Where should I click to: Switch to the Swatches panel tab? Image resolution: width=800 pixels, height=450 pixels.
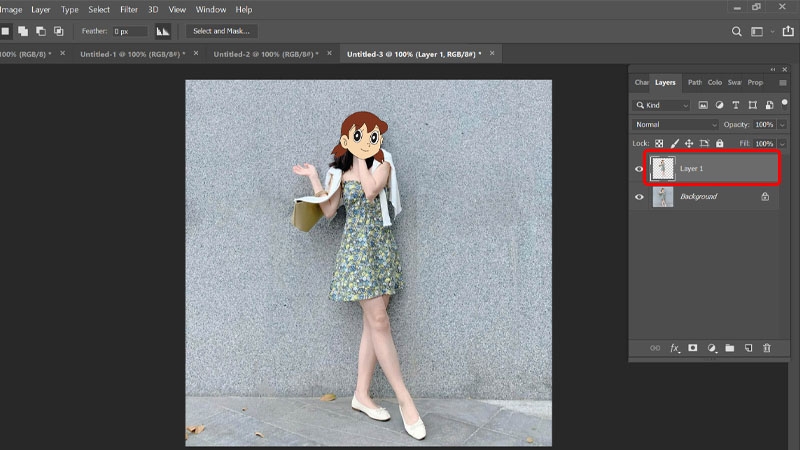click(735, 82)
